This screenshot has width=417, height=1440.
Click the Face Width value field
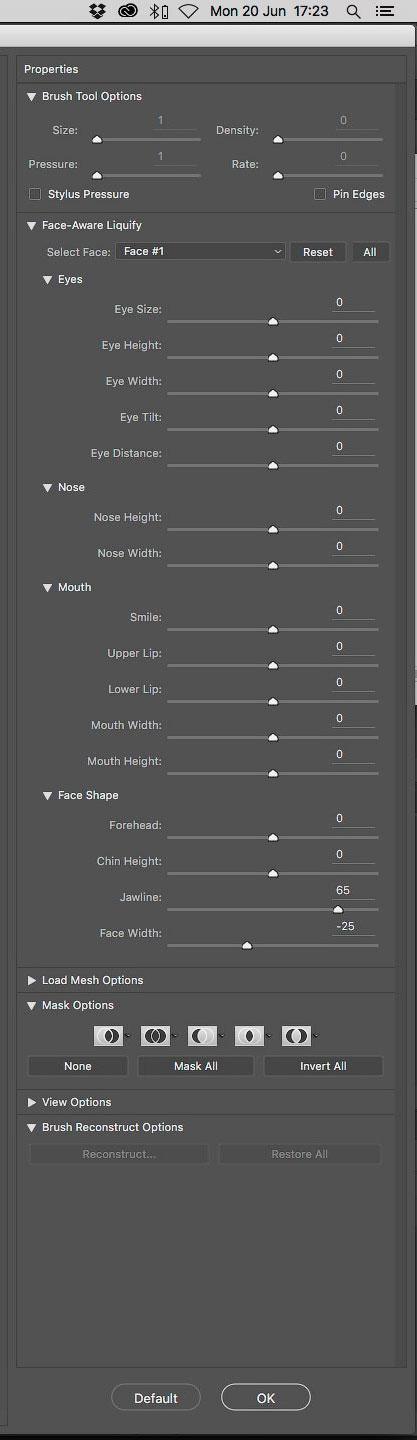(x=355, y=927)
